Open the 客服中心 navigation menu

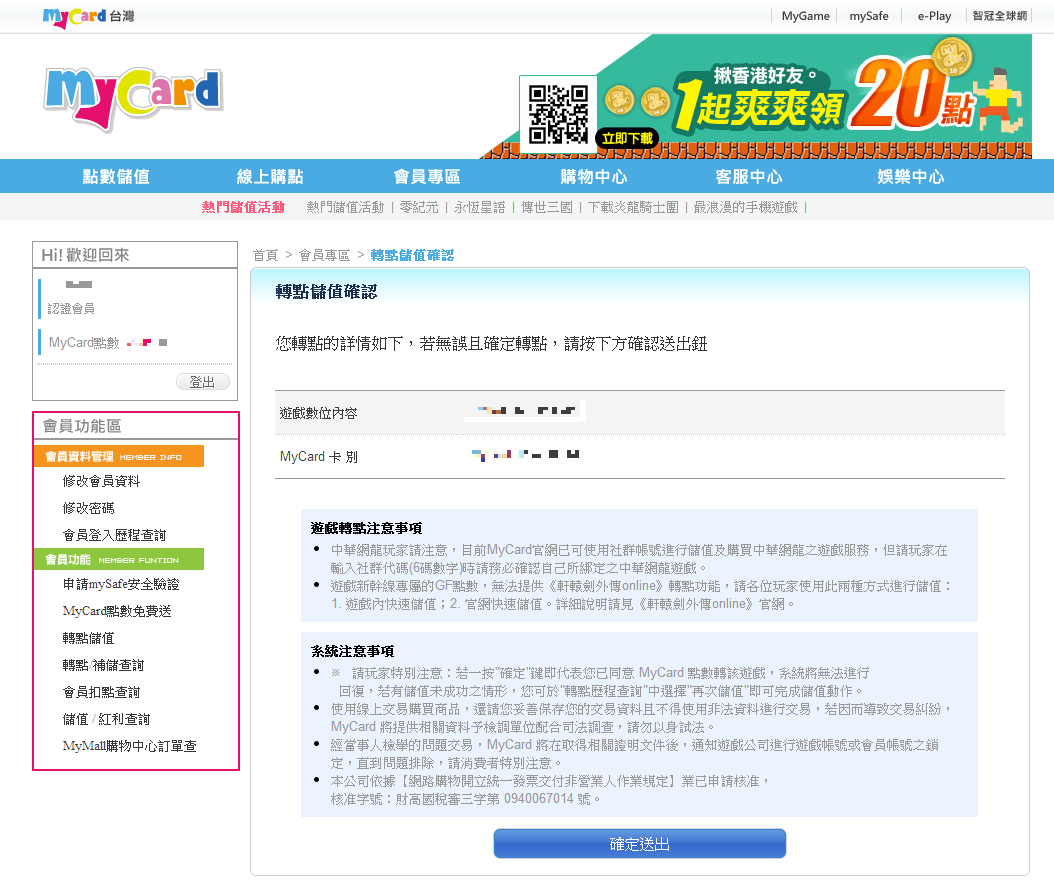point(749,177)
